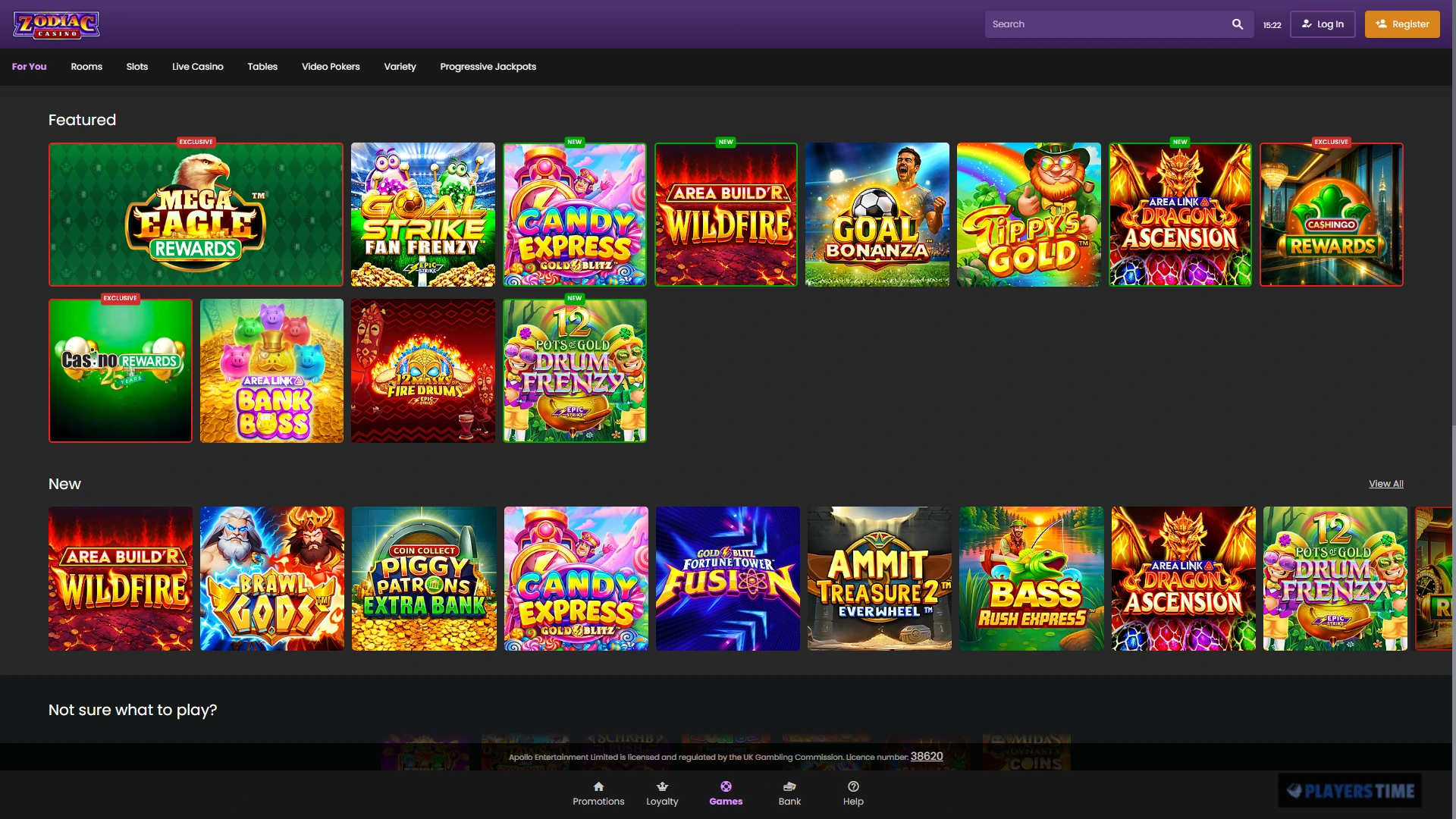Open Dragon Ascension in Featured section
The width and height of the screenshot is (1456, 819).
tap(1180, 215)
